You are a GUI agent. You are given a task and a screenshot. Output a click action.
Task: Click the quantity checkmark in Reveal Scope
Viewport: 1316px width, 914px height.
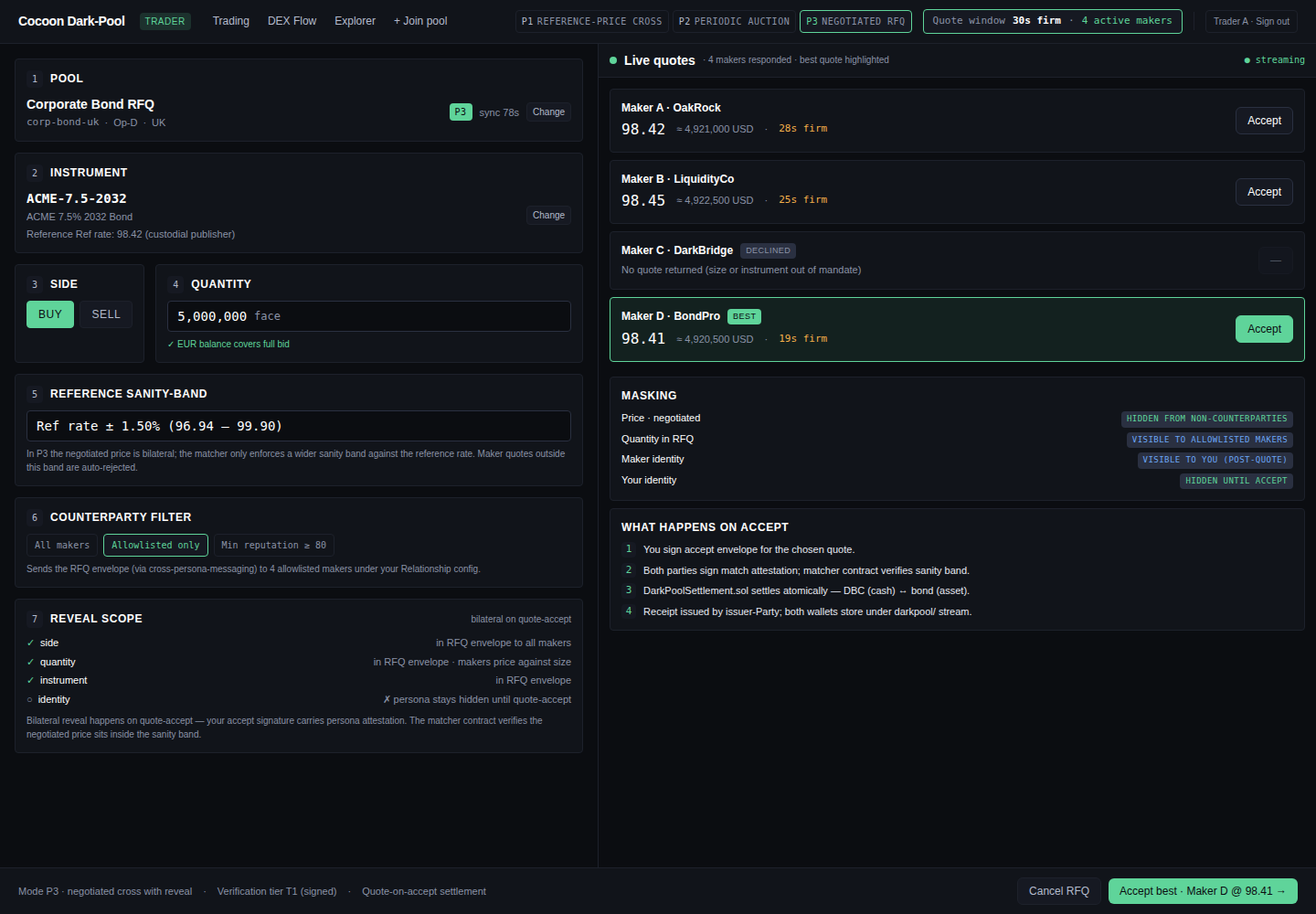click(30, 662)
